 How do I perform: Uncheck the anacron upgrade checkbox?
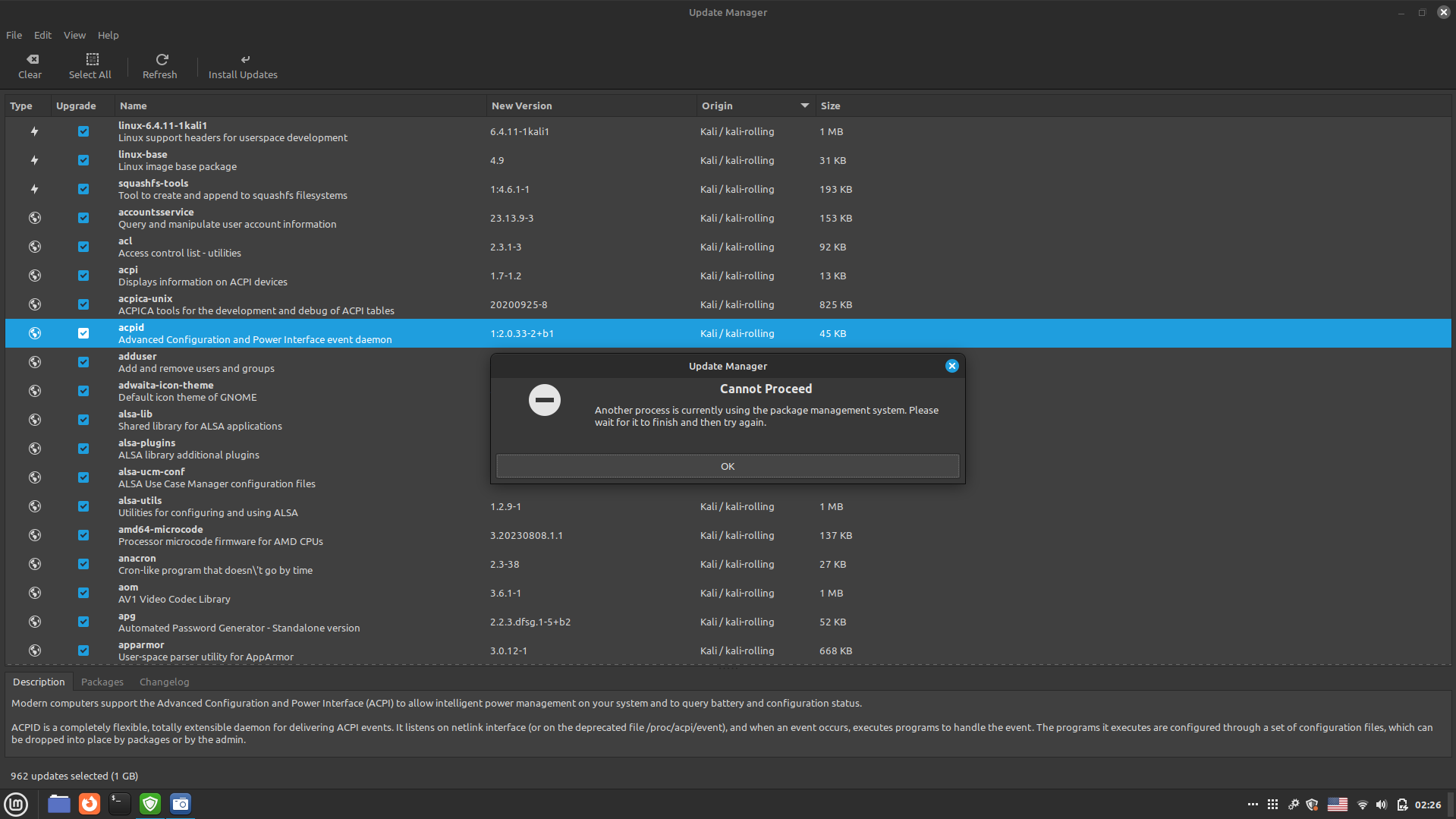pyautogui.click(x=83, y=564)
